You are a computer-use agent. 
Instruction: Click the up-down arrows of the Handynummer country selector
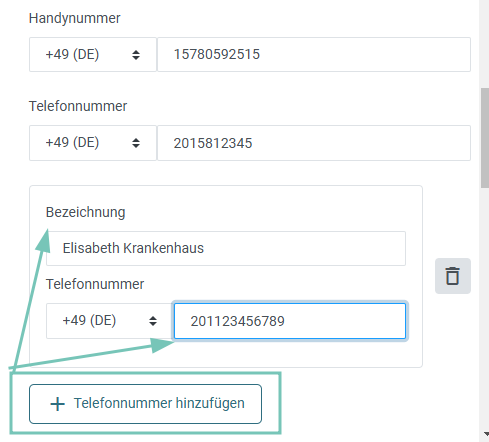(136, 55)
